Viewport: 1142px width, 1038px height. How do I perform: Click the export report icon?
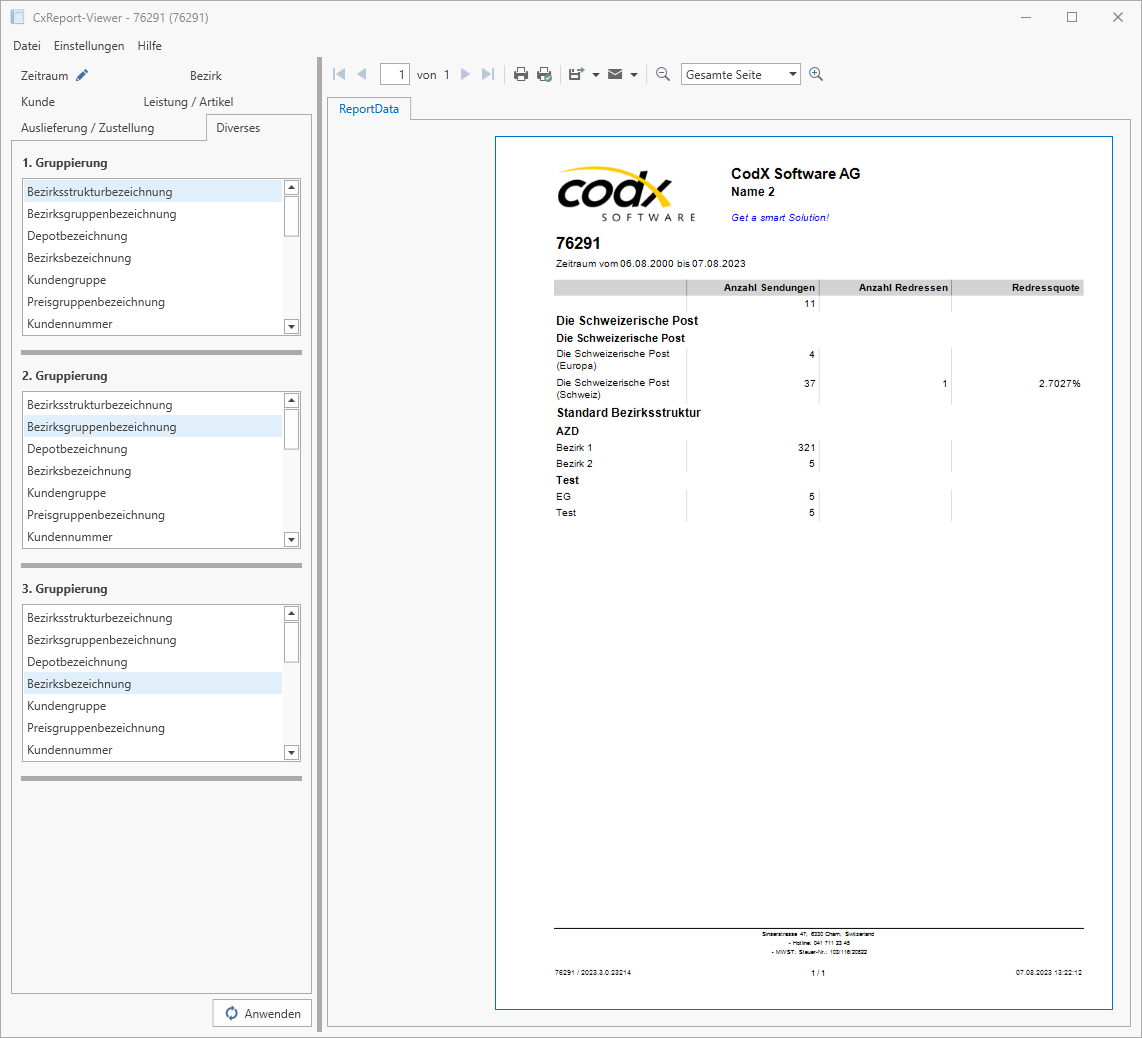tap(576, 74)
